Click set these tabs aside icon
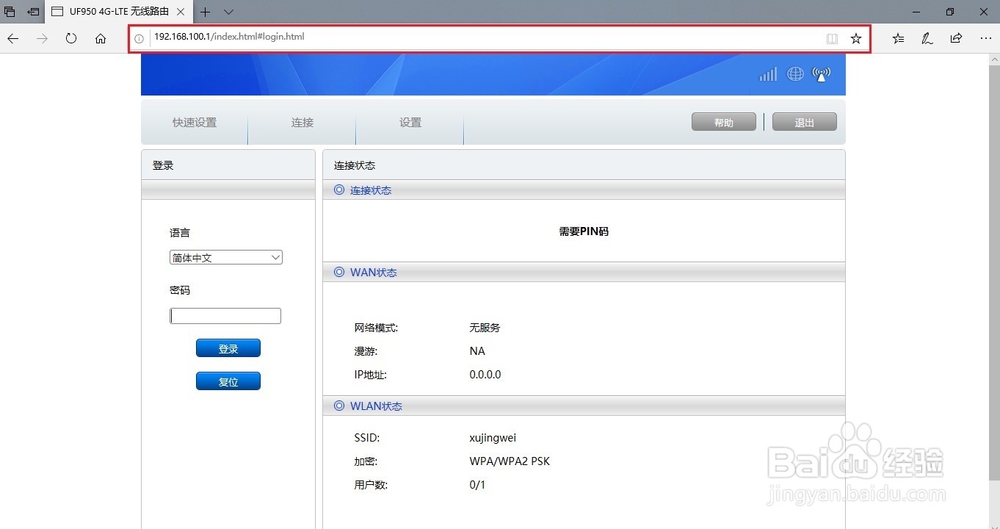 click(33, 11)
